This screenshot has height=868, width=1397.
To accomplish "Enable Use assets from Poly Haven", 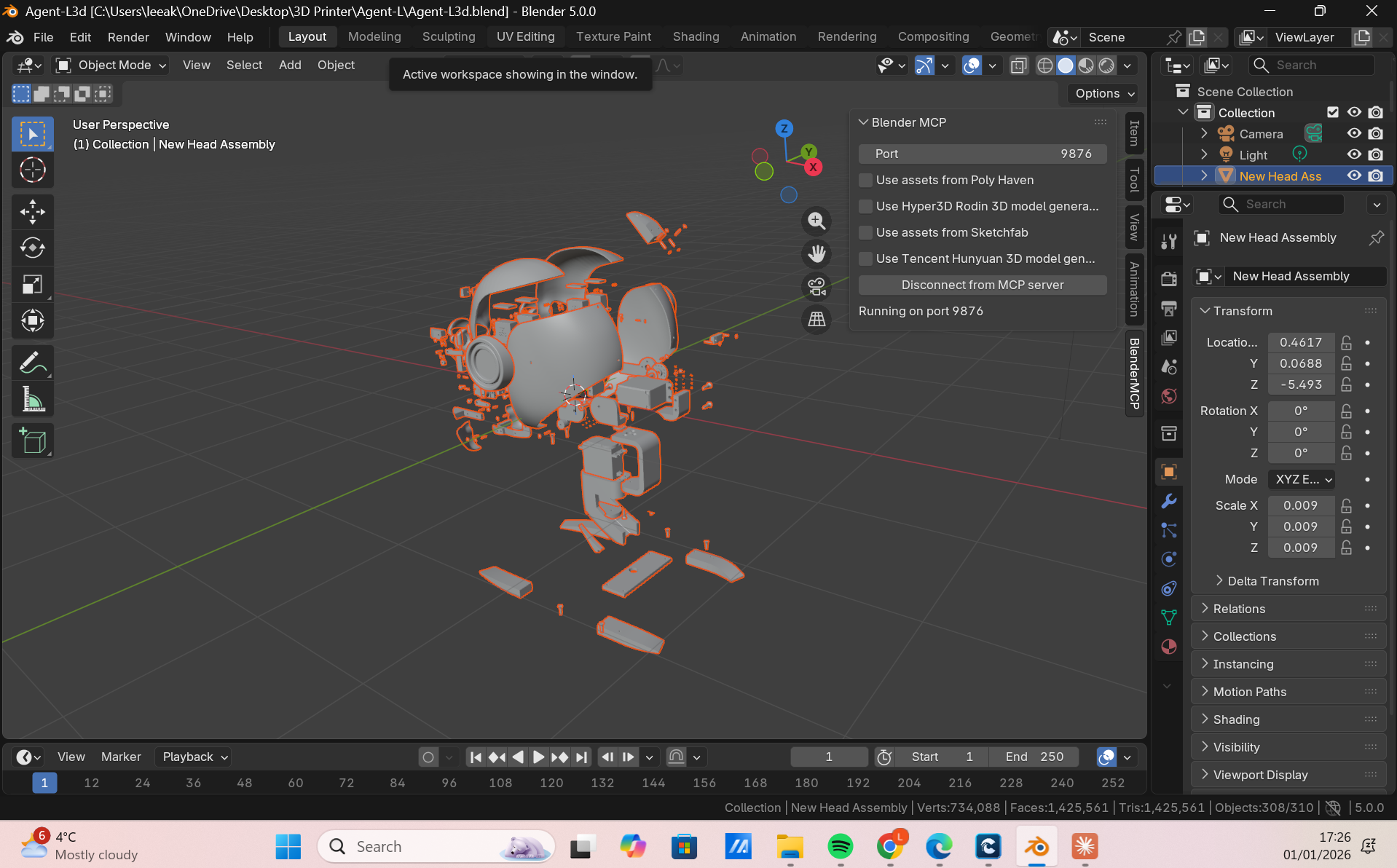I will 865,180.
